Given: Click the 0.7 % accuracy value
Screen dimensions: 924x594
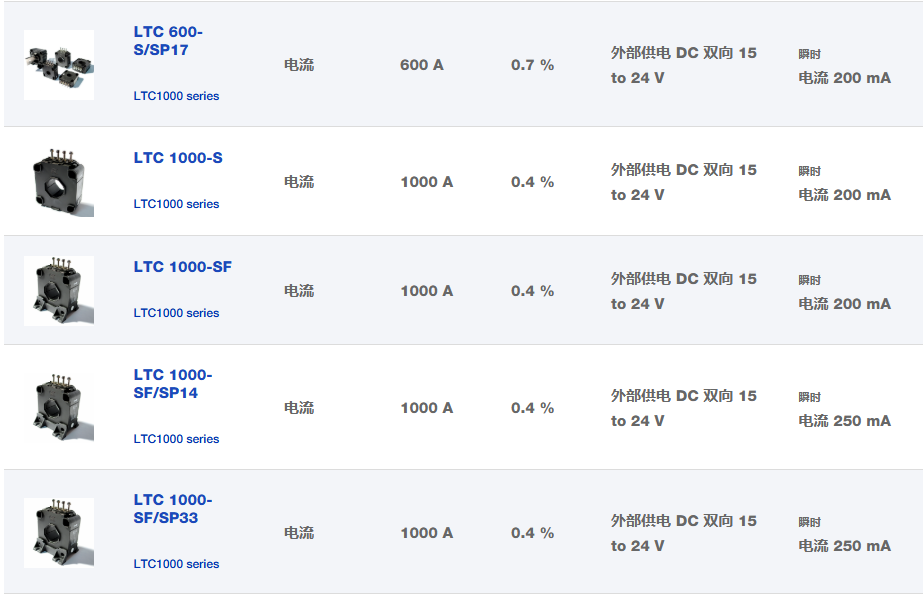Looking at the screenshot, I should [532, 65].
